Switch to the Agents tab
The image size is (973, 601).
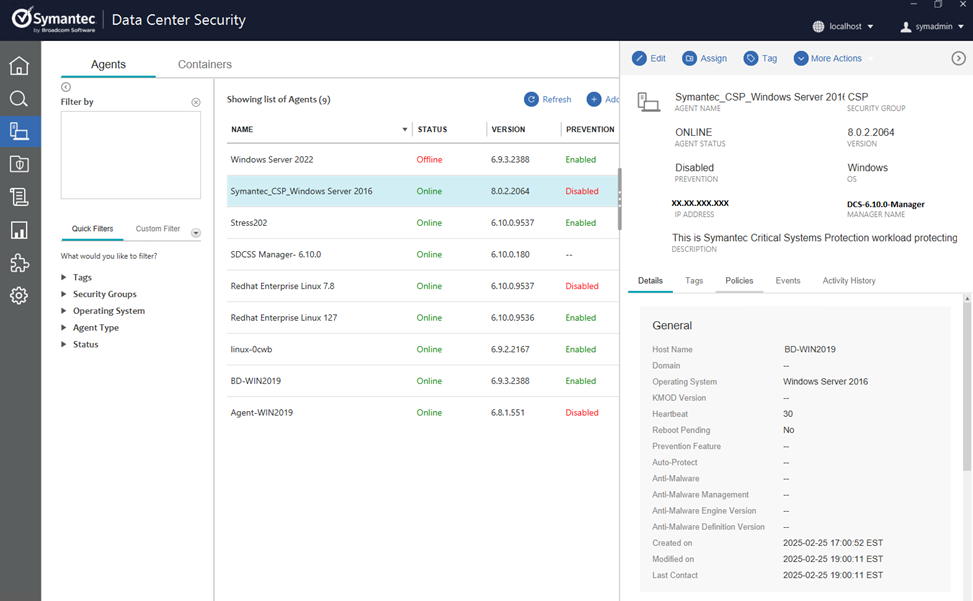pyautogui.click(x=108, y=65)
